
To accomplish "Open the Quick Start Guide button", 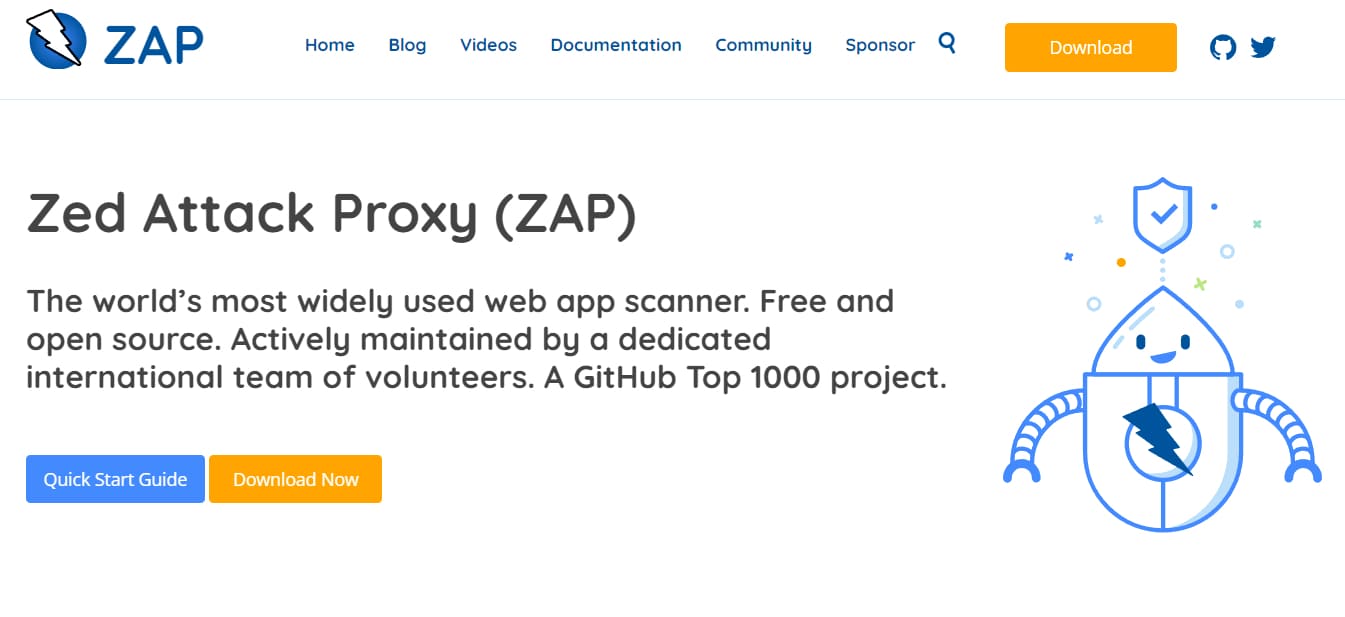I will click(x=115, y=479).
